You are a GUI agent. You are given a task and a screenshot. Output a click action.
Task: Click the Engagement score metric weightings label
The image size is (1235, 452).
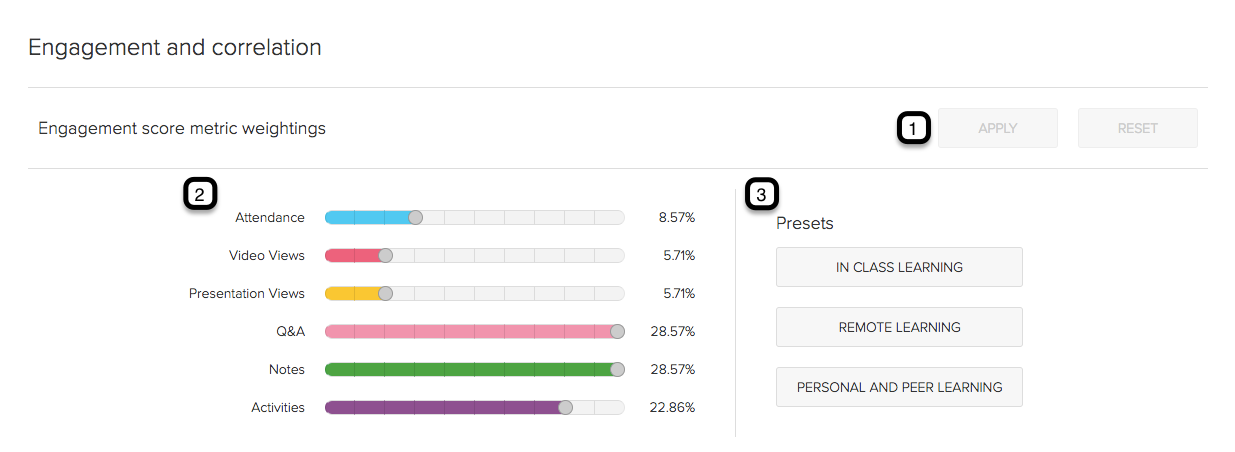tap(182, 128)
